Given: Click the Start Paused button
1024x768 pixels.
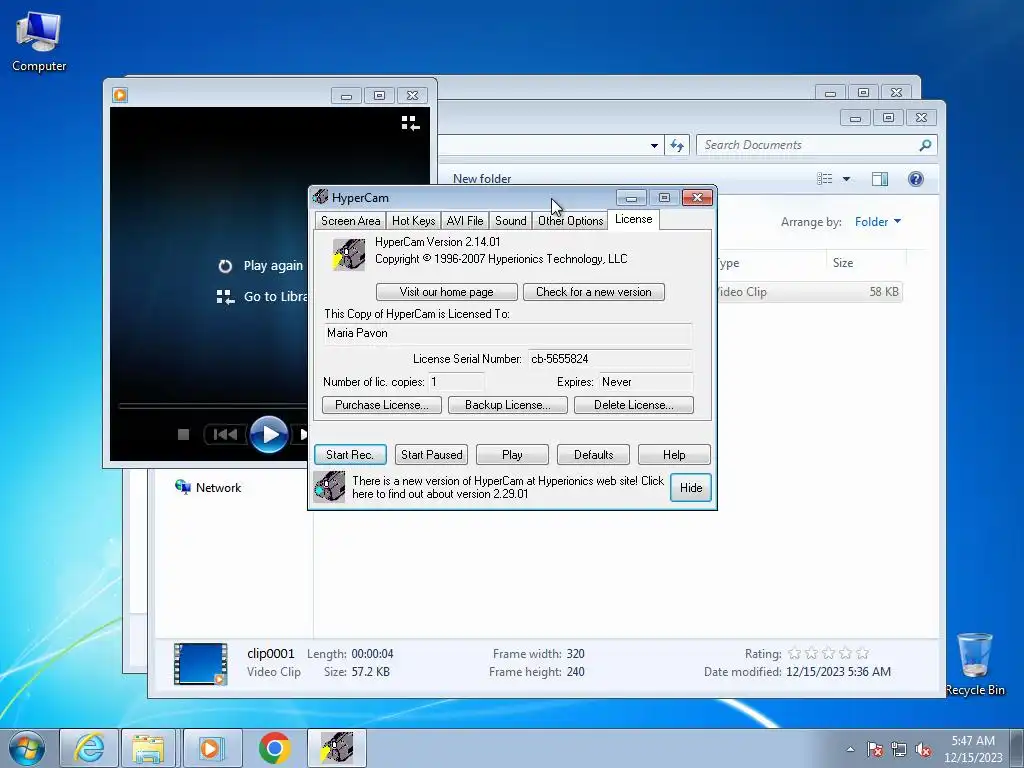Looking at the screenshot, I should point(431,455).
